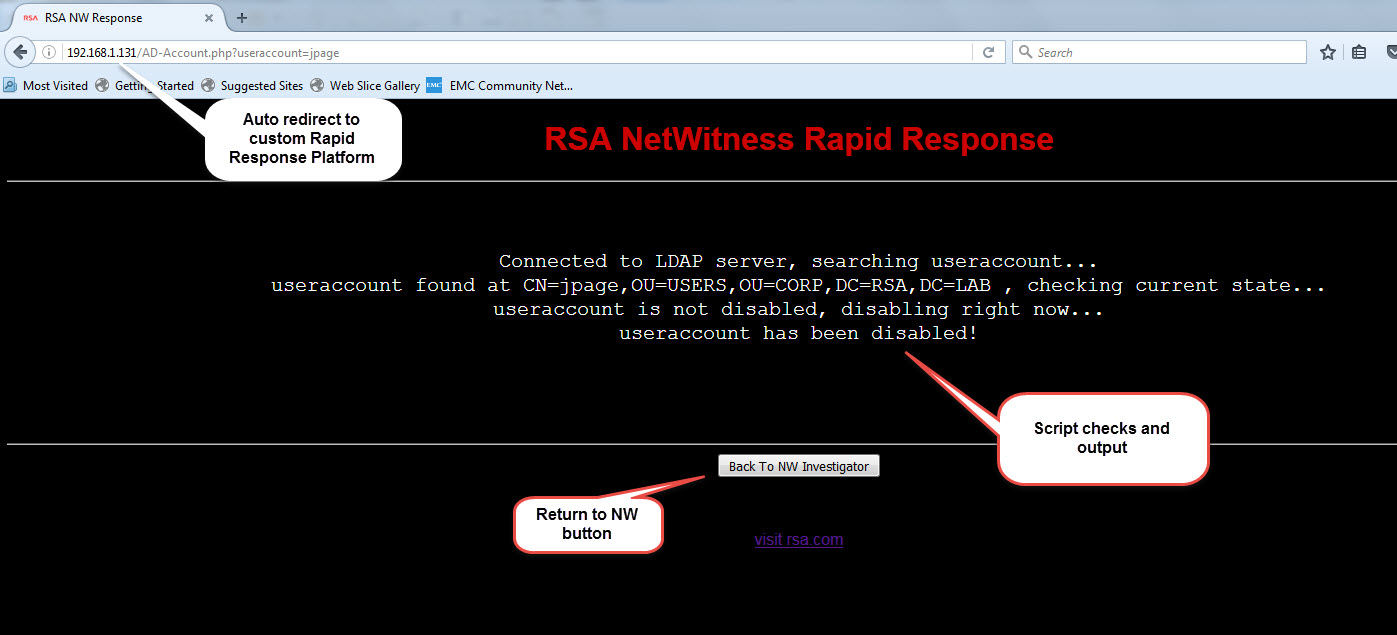Click the magnifier icon in the Search box

(x=1025, y=53)
